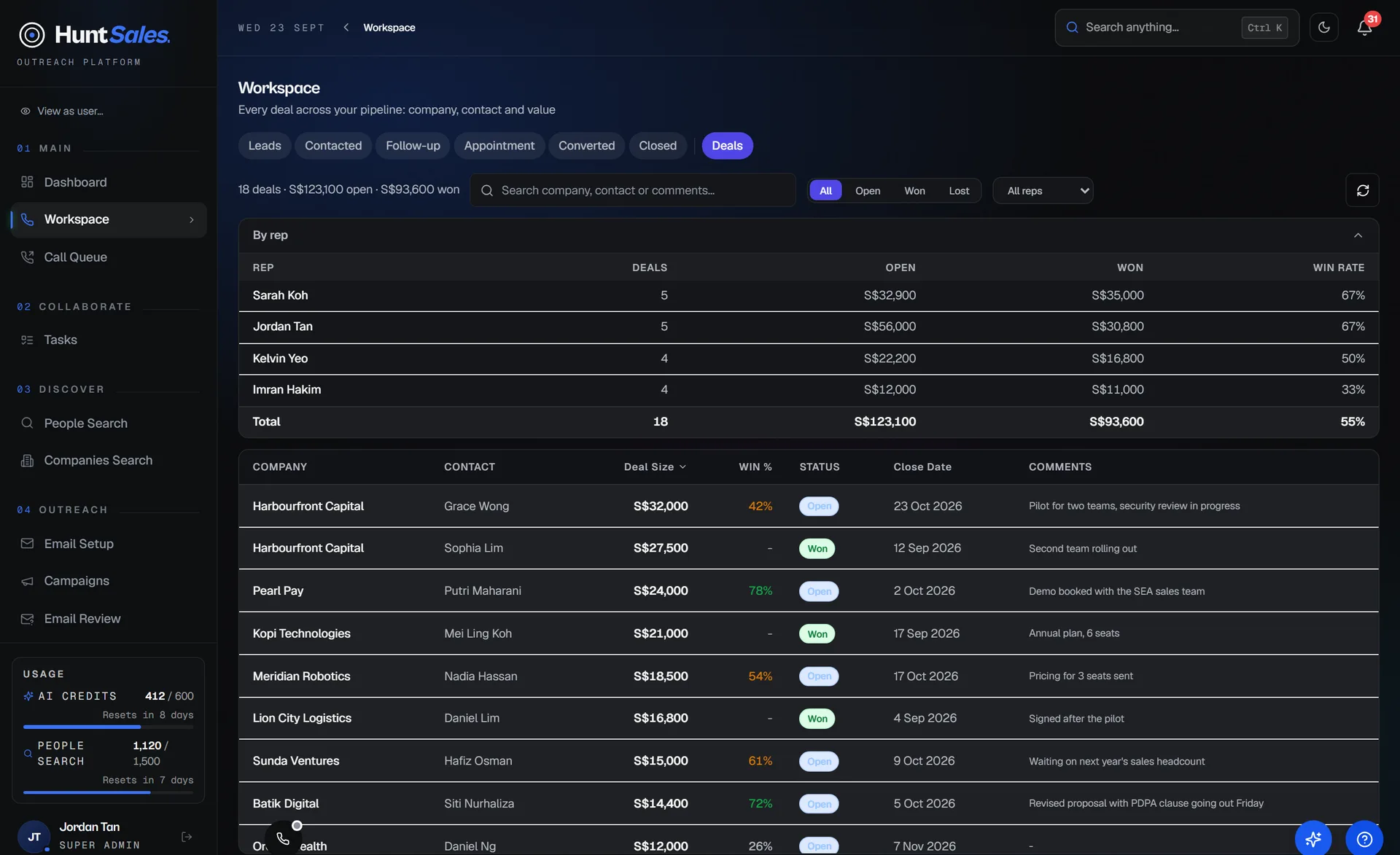Switch to the Follow-up tab
Screen dimensions: 1400x855
click(413, 146)
